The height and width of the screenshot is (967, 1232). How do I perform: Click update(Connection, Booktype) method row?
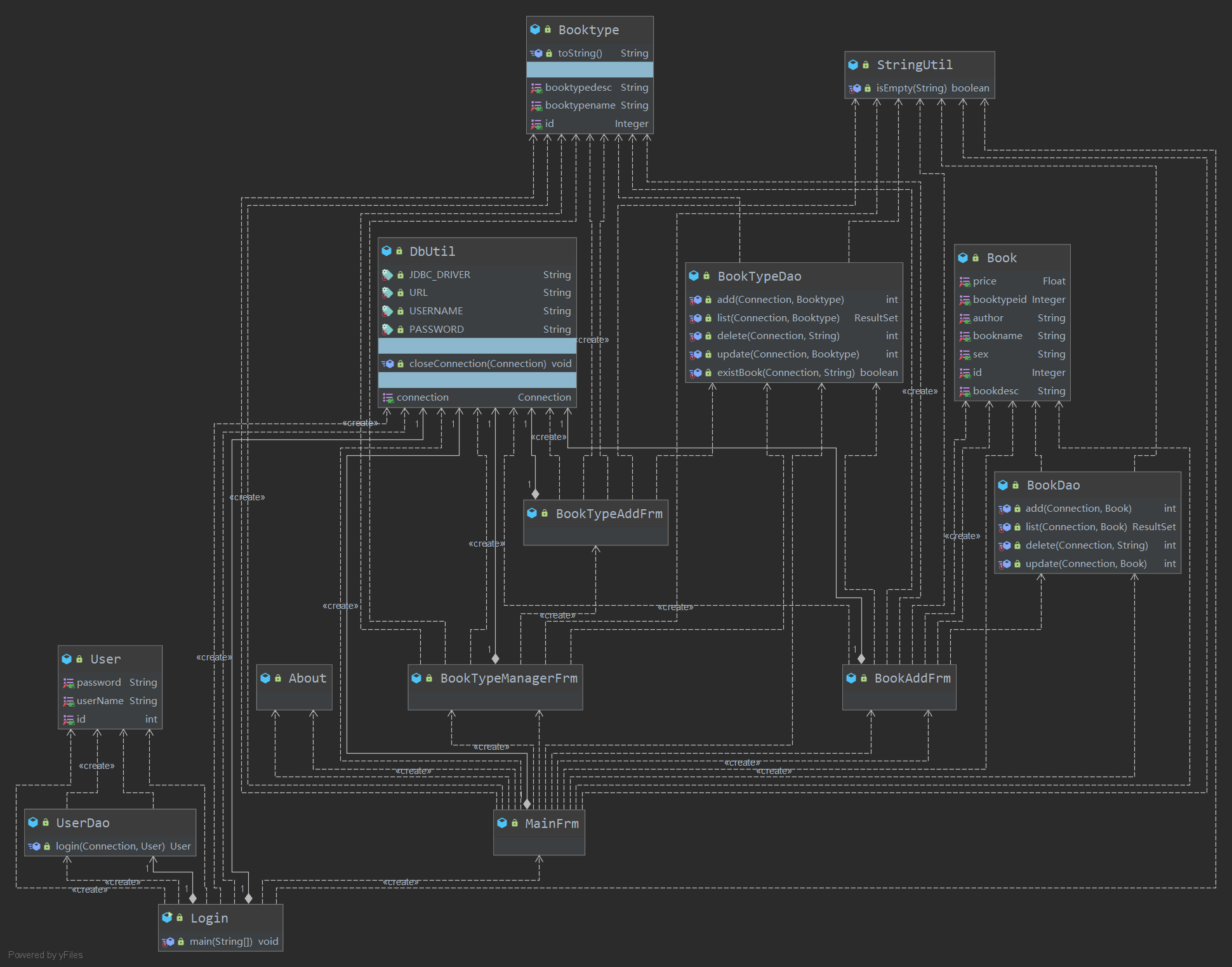click(x=794, y=354)
